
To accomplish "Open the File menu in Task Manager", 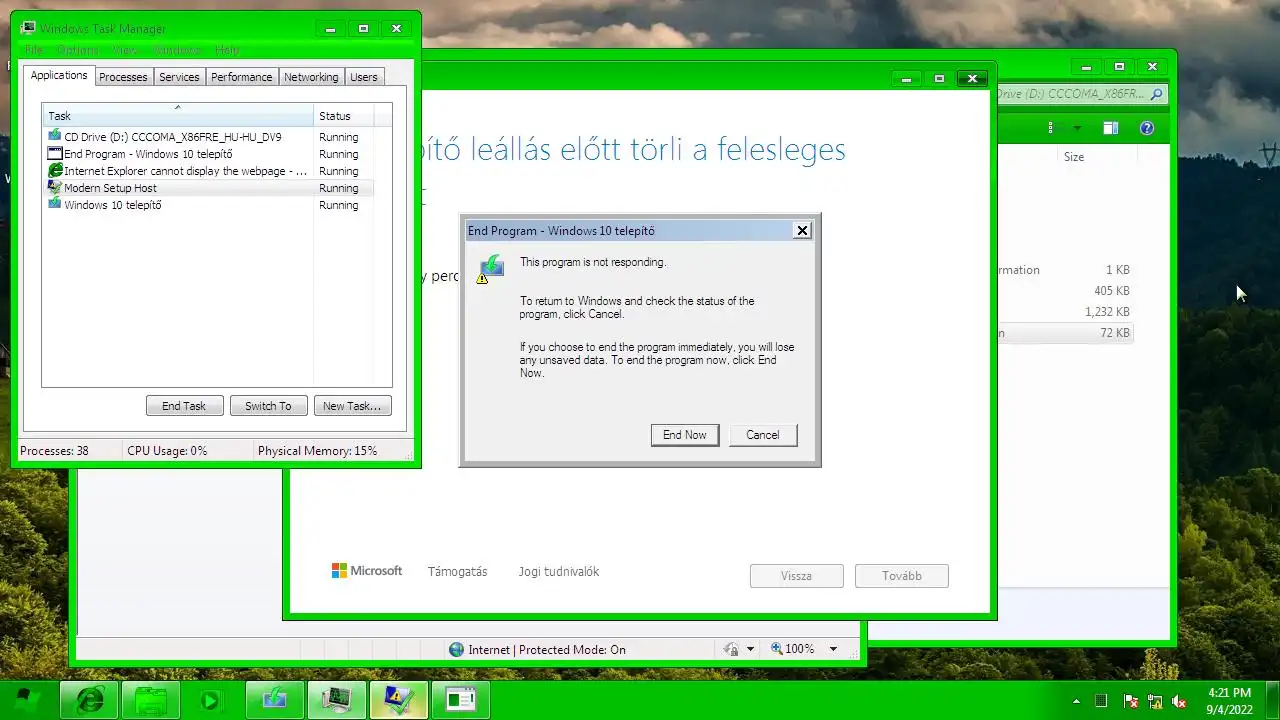I will coord(34,50).
